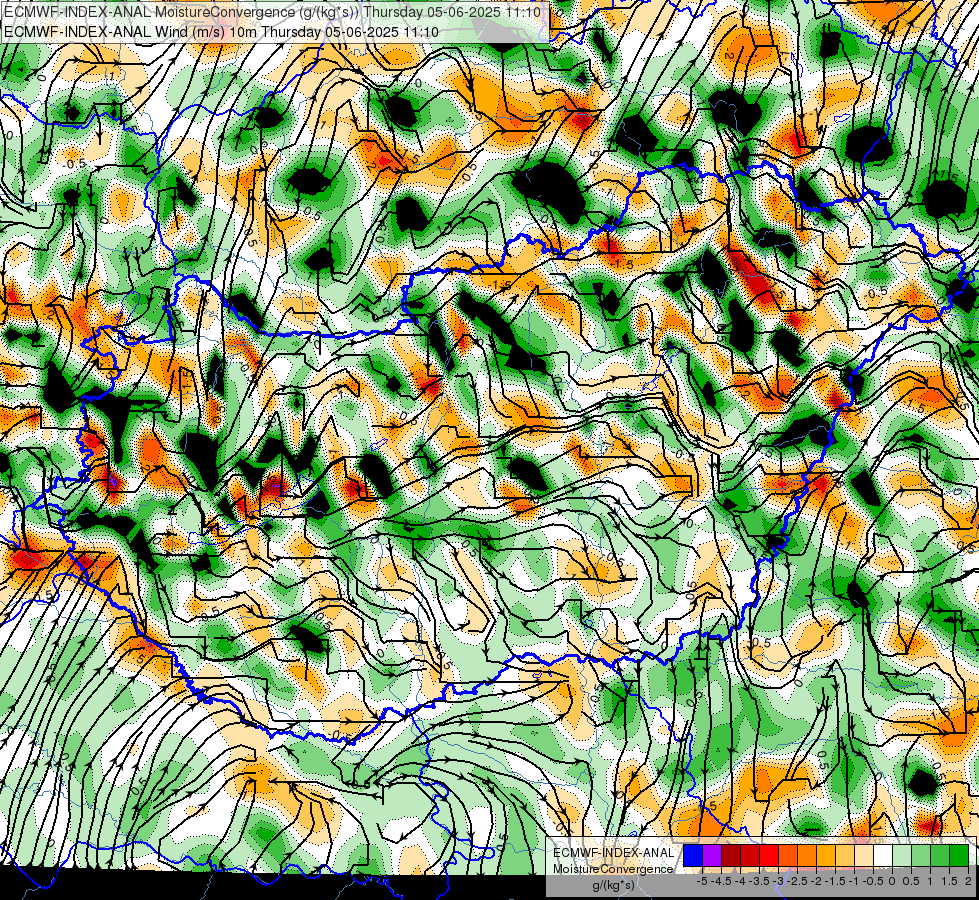Click the legend scale value 2

968,881
